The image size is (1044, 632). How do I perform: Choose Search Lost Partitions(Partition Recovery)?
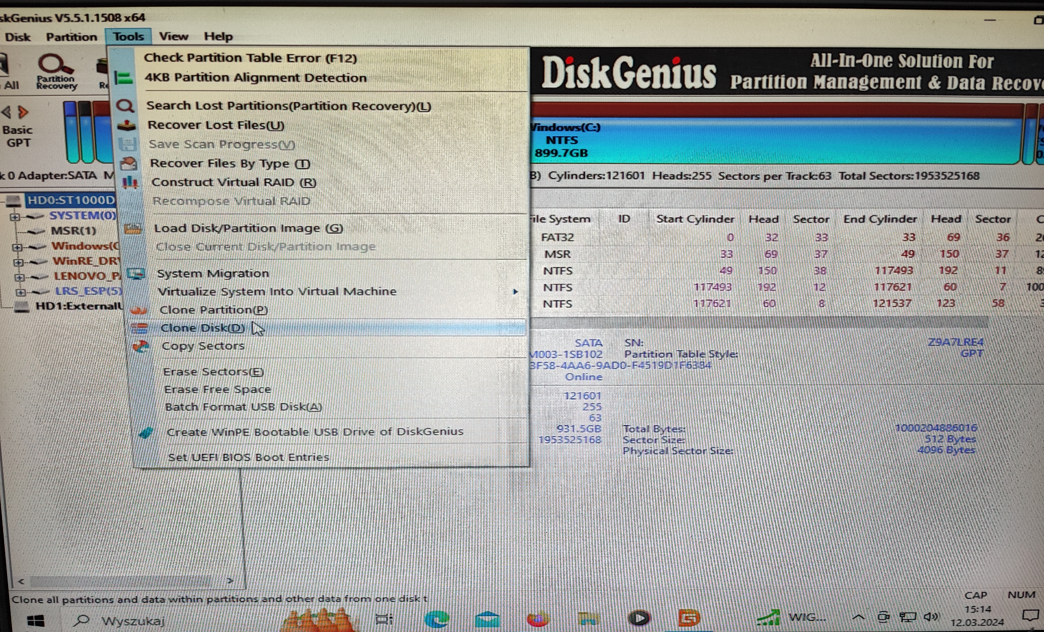[289, 106]
